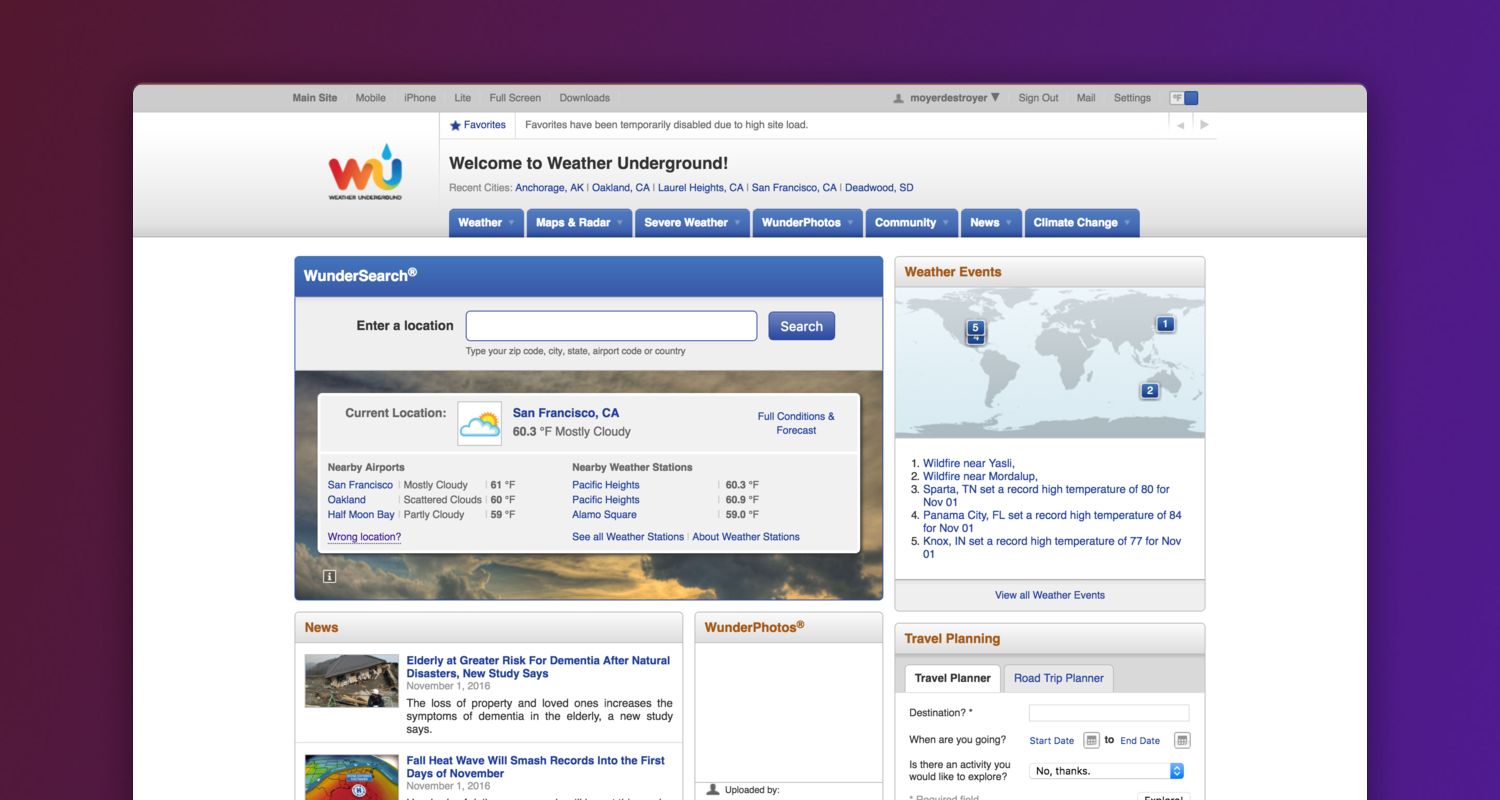Open the Panama City, FL record event
This screenshot has height=800, width=1500.
point(1052,522)
